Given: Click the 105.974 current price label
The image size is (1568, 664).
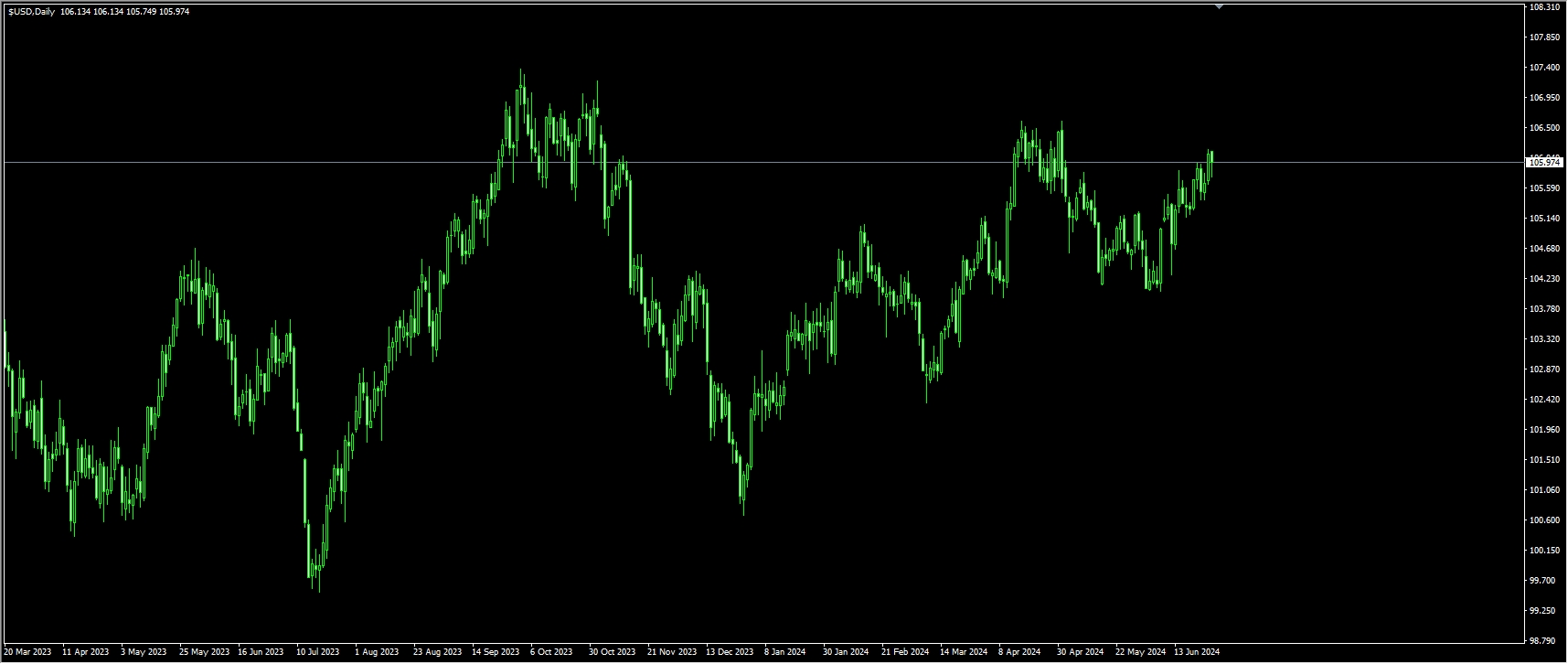Looking at the screenshot, I should click(1544, 163).
